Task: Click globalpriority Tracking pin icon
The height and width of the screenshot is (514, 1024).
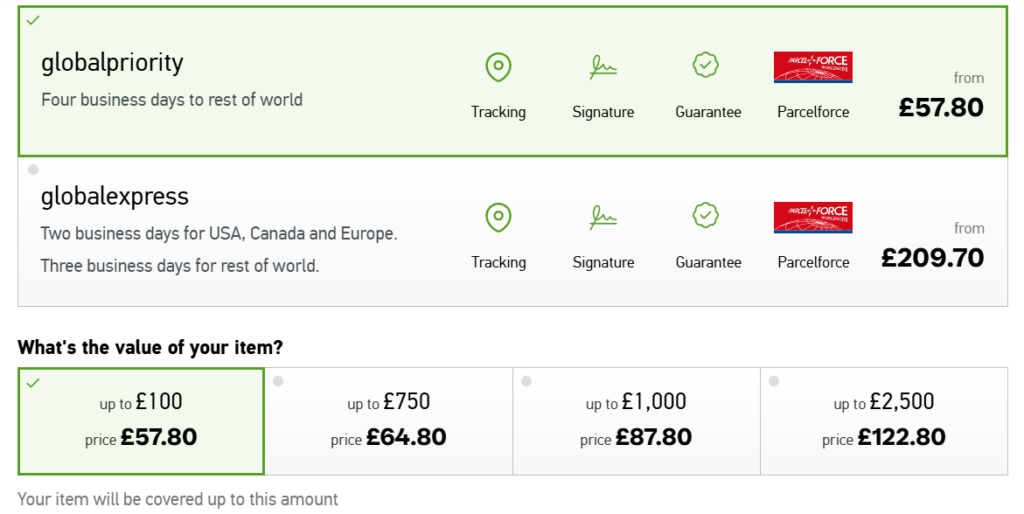Action: [498, 68]
